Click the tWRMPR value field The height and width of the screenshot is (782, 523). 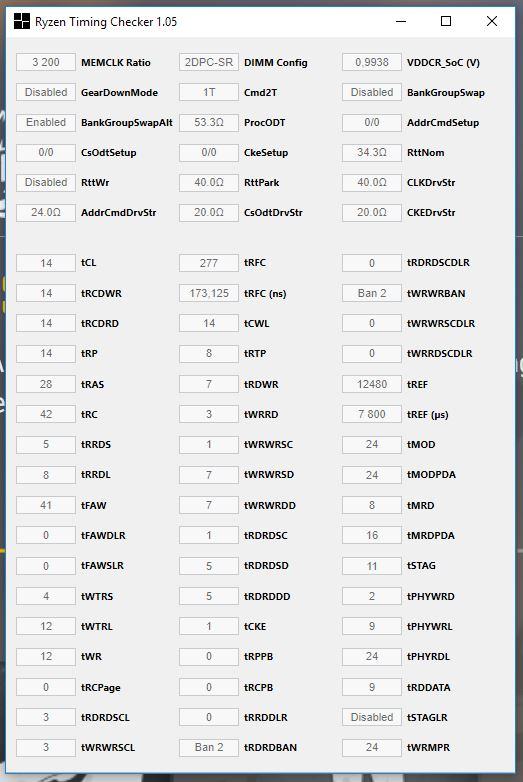coord(372,747)
